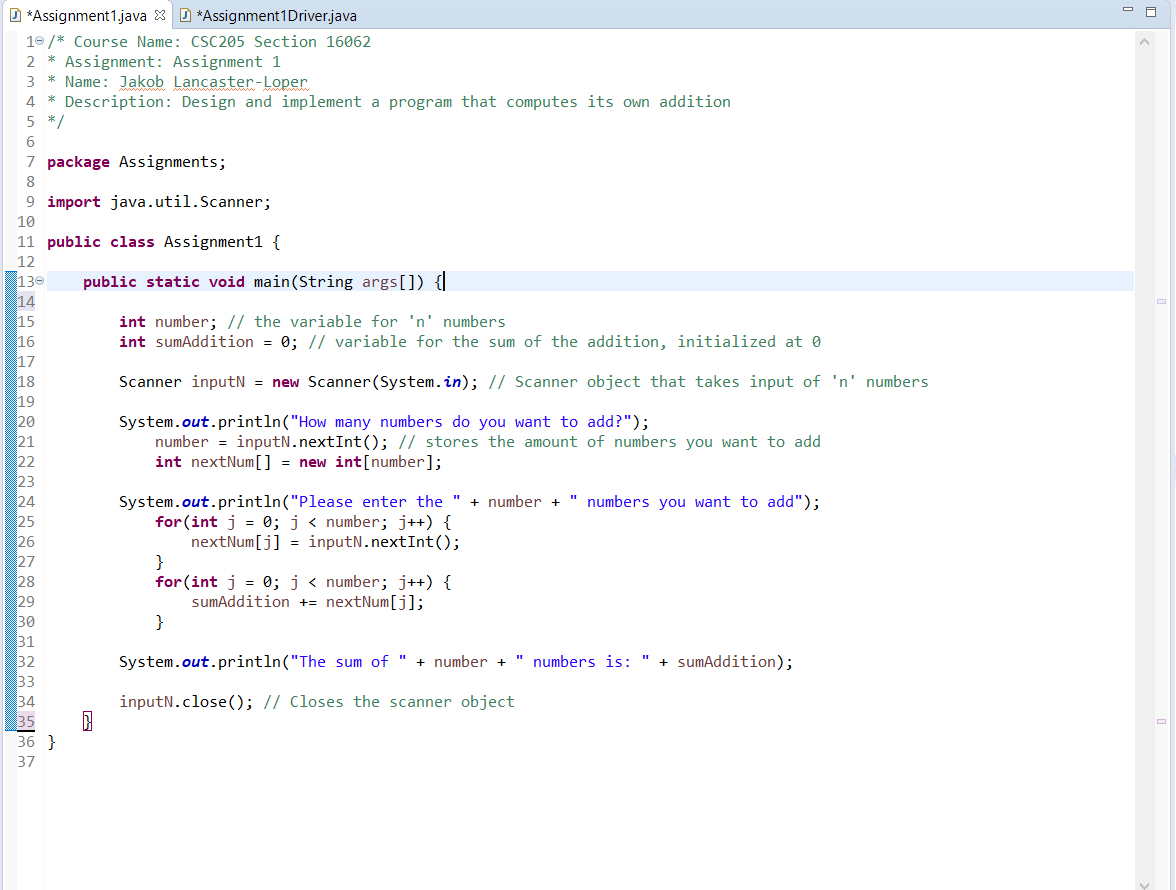Screen dimensions: 1176x890
Task: Collapse the main method fold marker
Action: pyautogui.click(x=37, y=281)
